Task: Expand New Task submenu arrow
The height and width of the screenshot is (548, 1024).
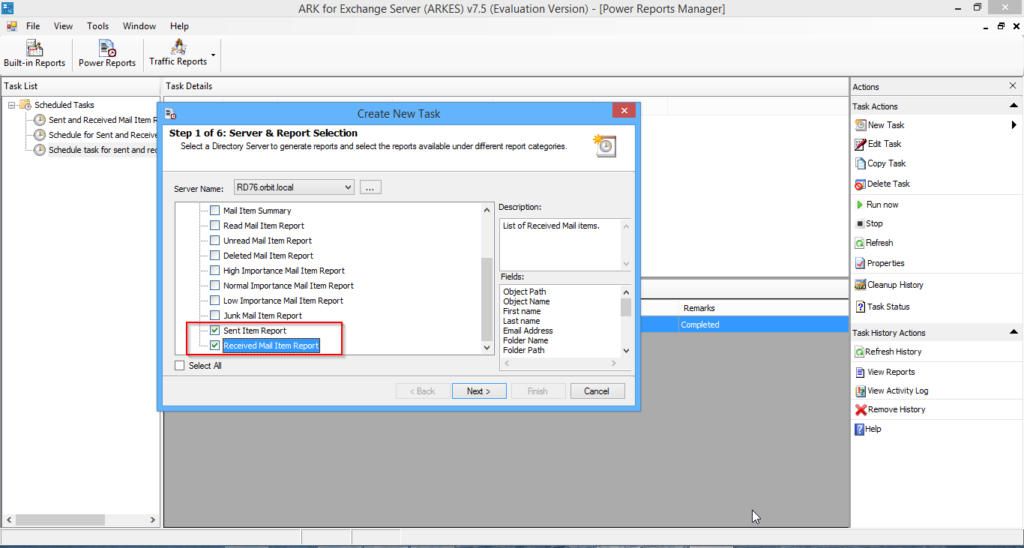Action: click(x=1014, y=125)
